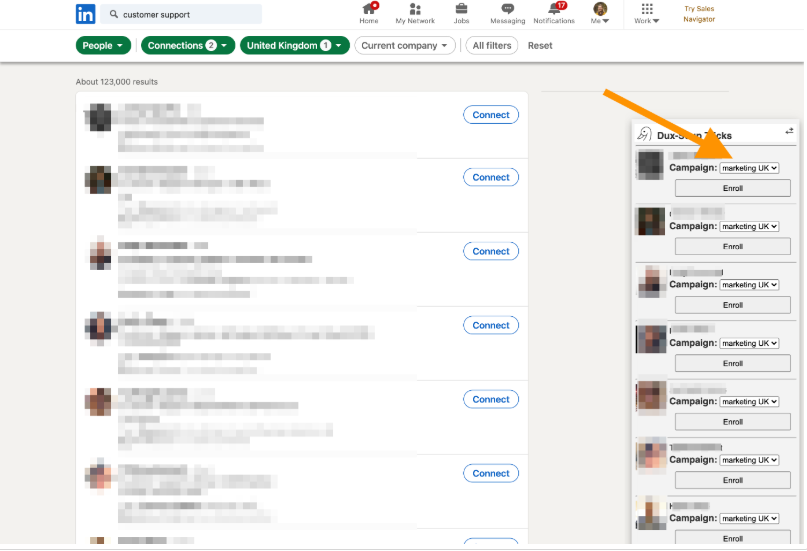Open the United Kingdom location filter
Viewport: 807px width, 551px height.
click(295, 45)
